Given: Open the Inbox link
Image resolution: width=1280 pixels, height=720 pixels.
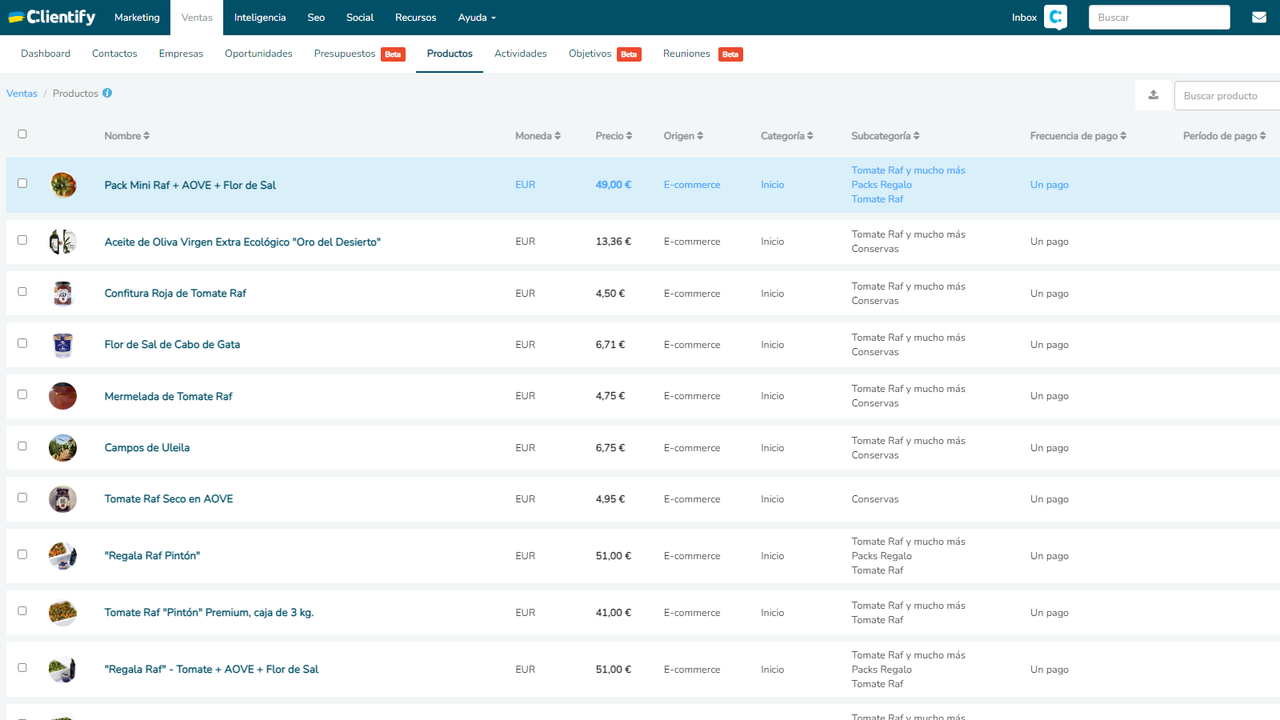Looking at the screenshot, I should [1024, 17].
